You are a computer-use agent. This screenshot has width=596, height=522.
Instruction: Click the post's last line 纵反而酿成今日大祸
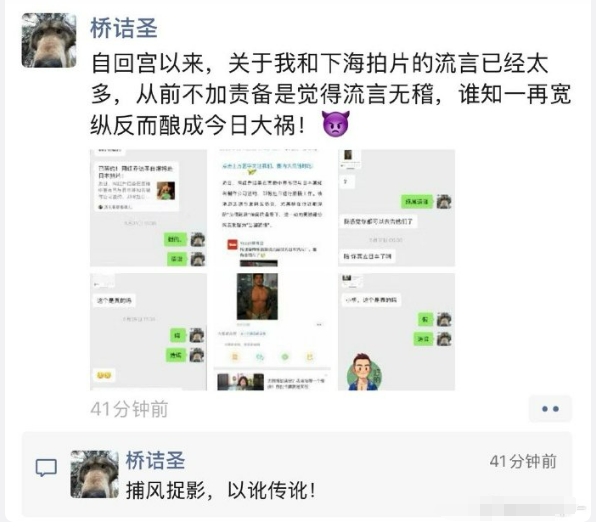click(x=198, y=125)
